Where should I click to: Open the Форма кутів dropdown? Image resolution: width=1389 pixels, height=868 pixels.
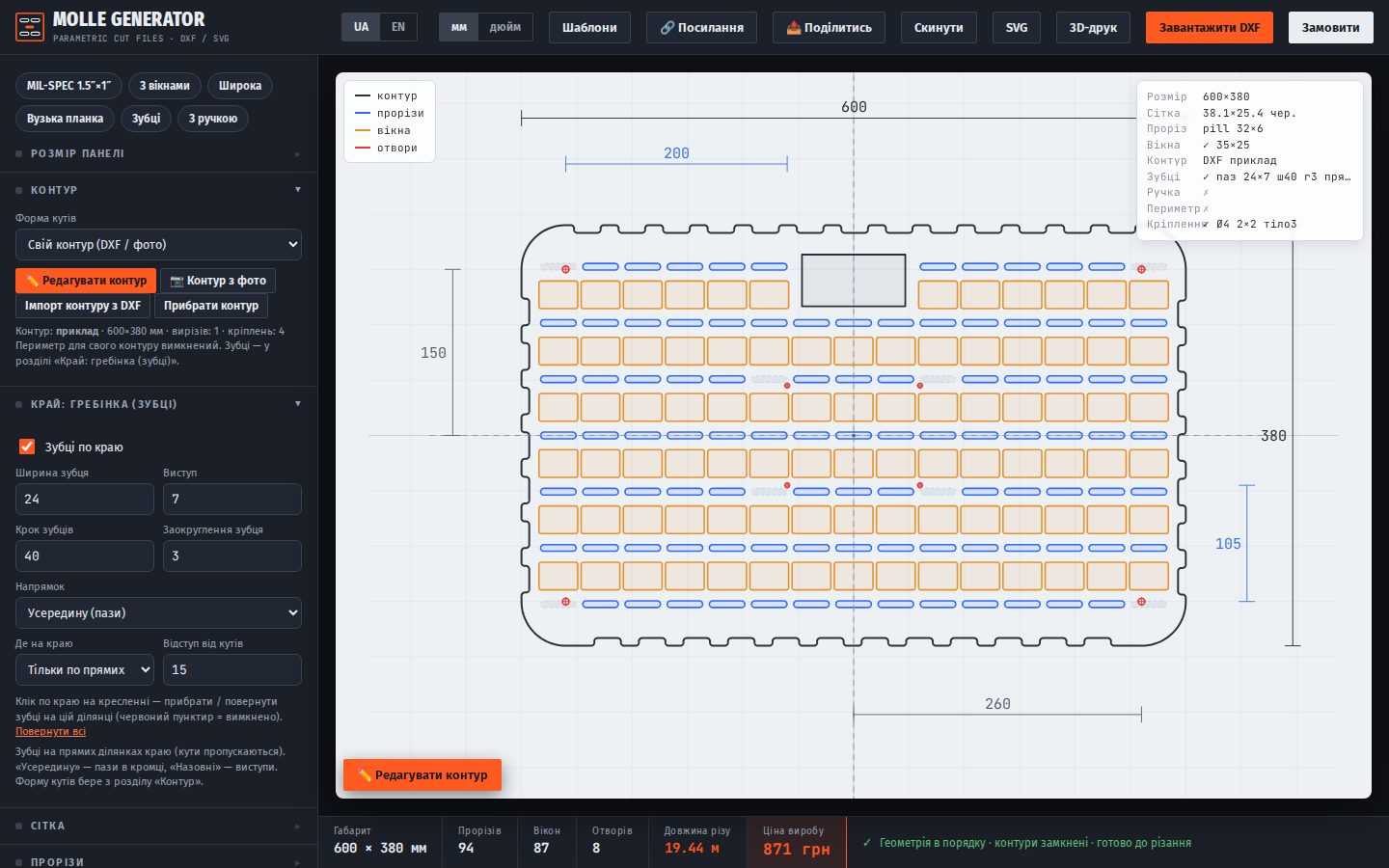158,245
